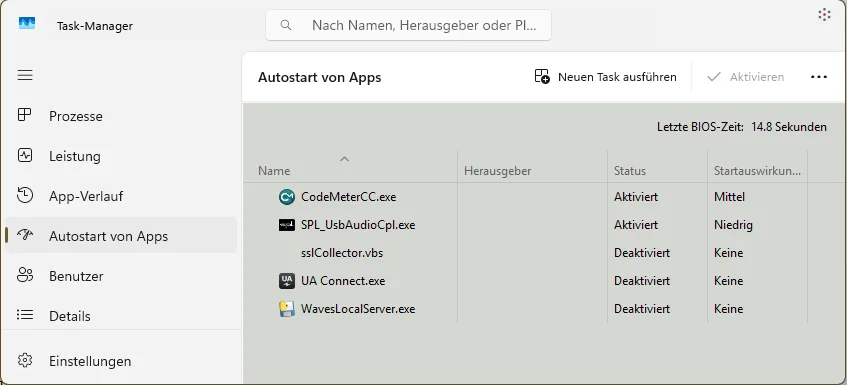Click Deaktiviert status of UA Connect.exe
This screenshot has height=385, width=847.
(642, 281)
